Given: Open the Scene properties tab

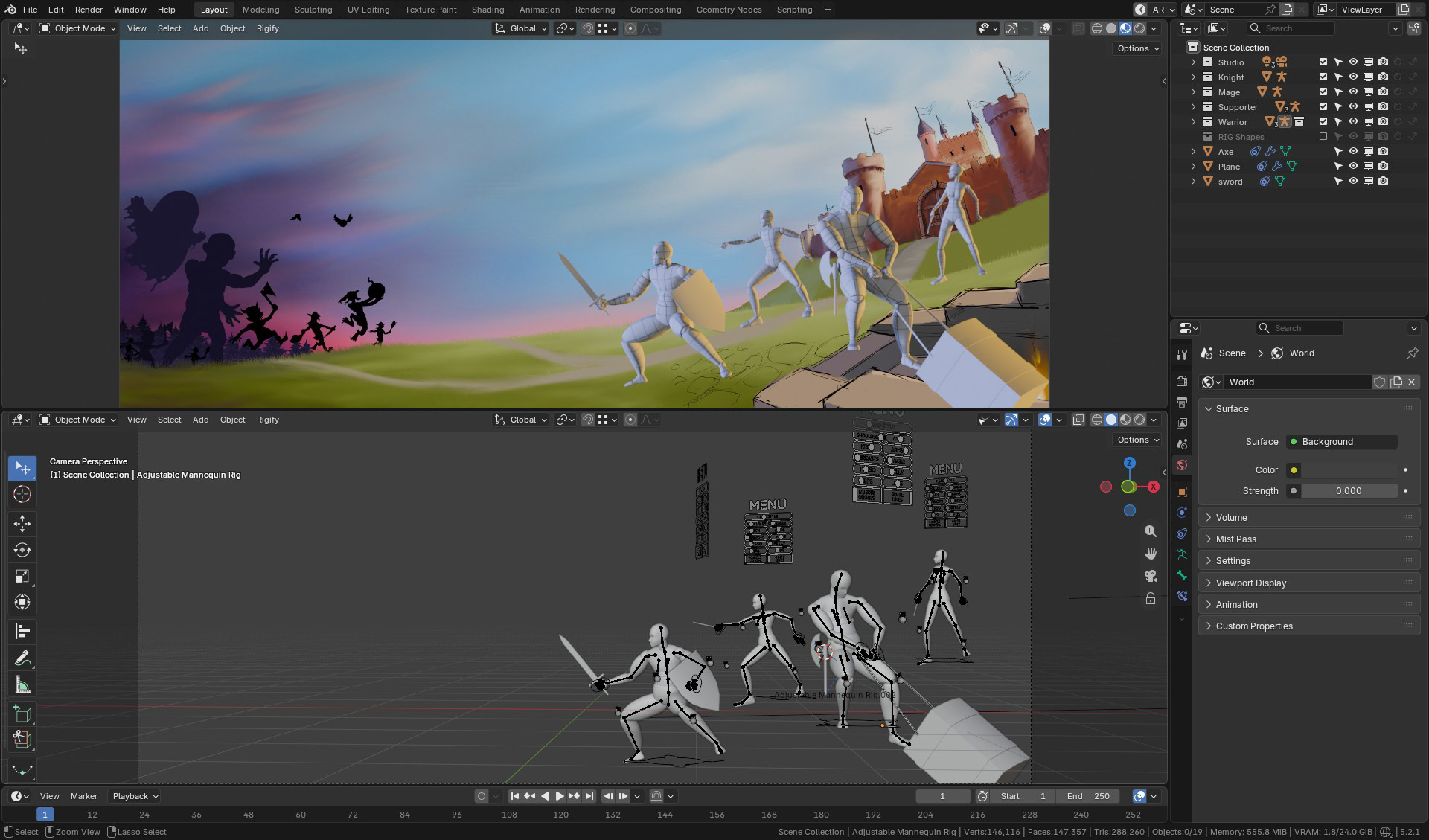Looking at the screenshot, I should [1181, 443].
